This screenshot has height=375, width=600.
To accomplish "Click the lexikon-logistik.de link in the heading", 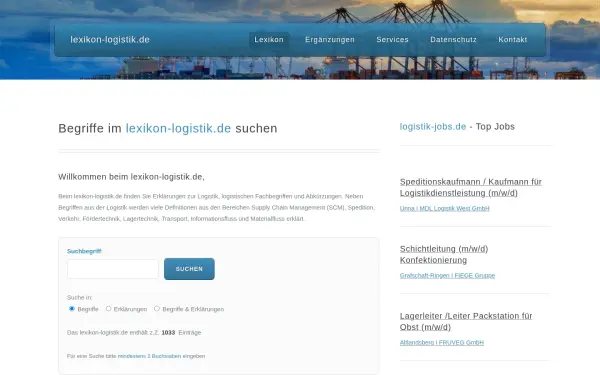I will click(178, 128).
